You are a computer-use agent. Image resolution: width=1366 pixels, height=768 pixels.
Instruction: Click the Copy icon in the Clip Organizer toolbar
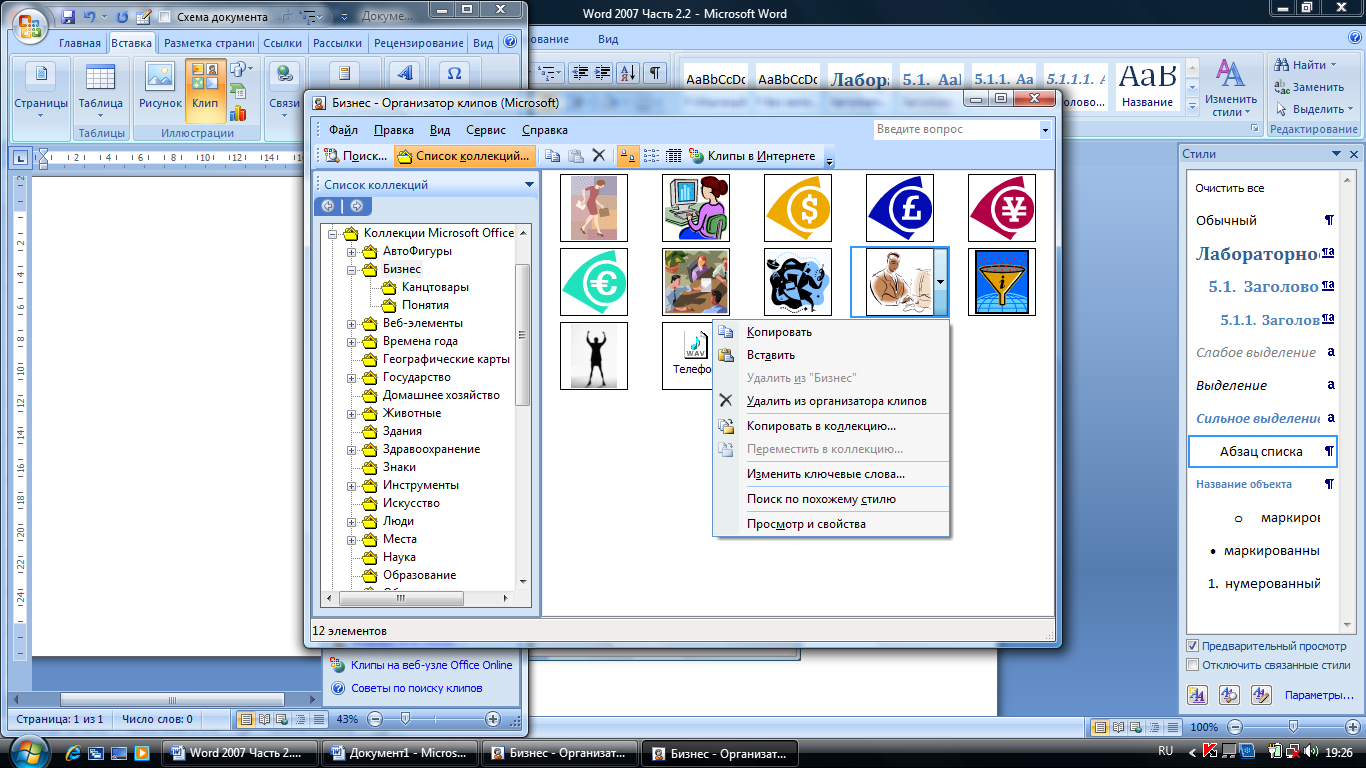(552, 156)
